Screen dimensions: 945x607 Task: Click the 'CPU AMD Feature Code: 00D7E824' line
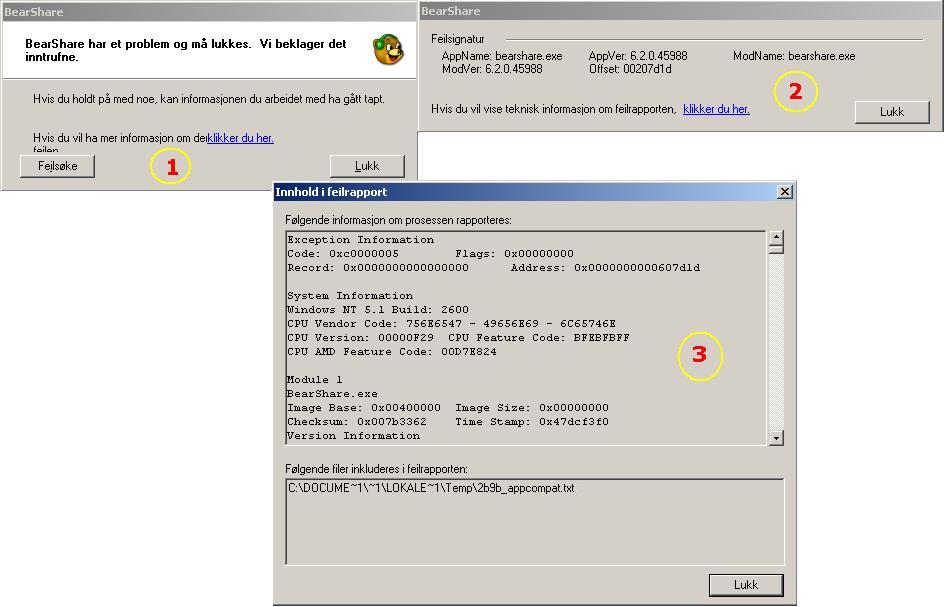[x=392, y=352]
